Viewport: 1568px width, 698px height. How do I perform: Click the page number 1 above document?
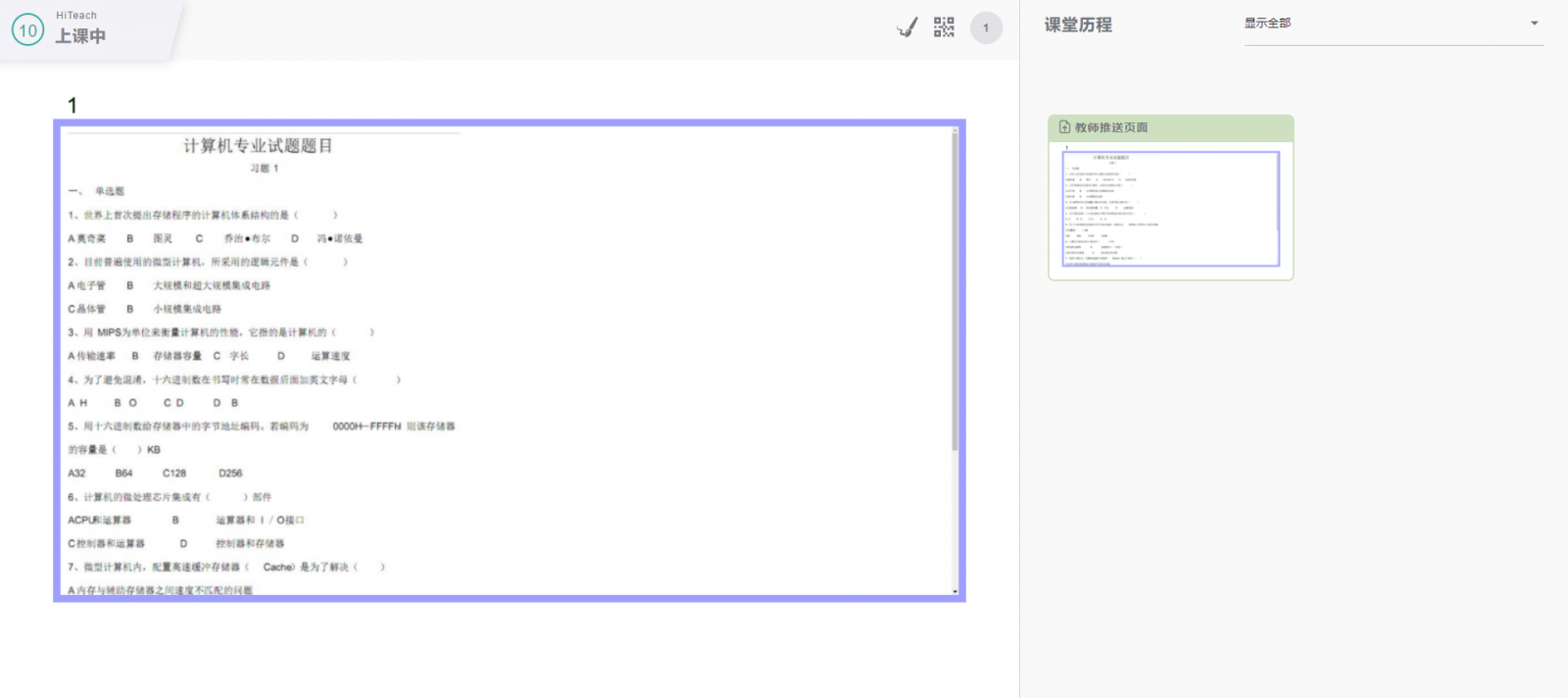click(x=73, y=105)
